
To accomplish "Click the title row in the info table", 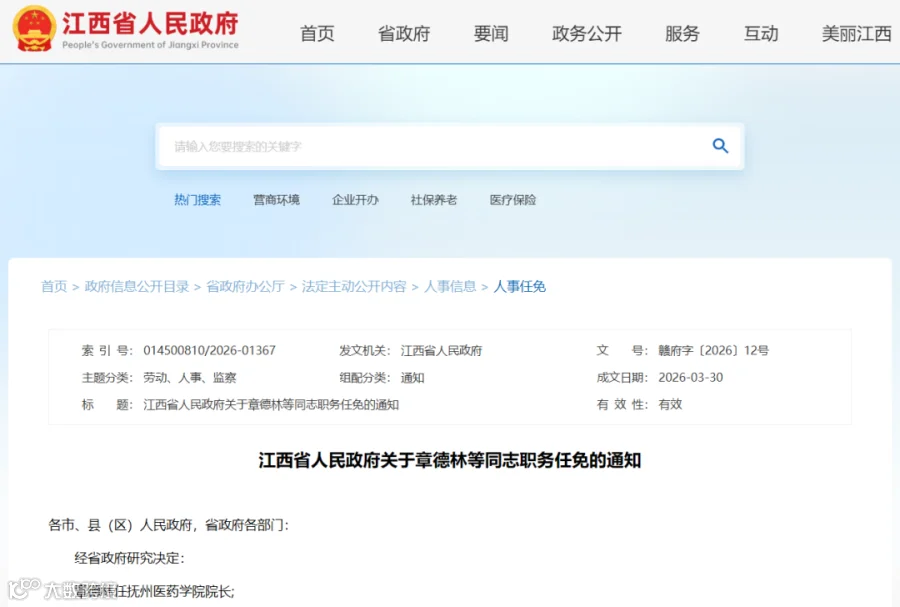I will 240,404.
